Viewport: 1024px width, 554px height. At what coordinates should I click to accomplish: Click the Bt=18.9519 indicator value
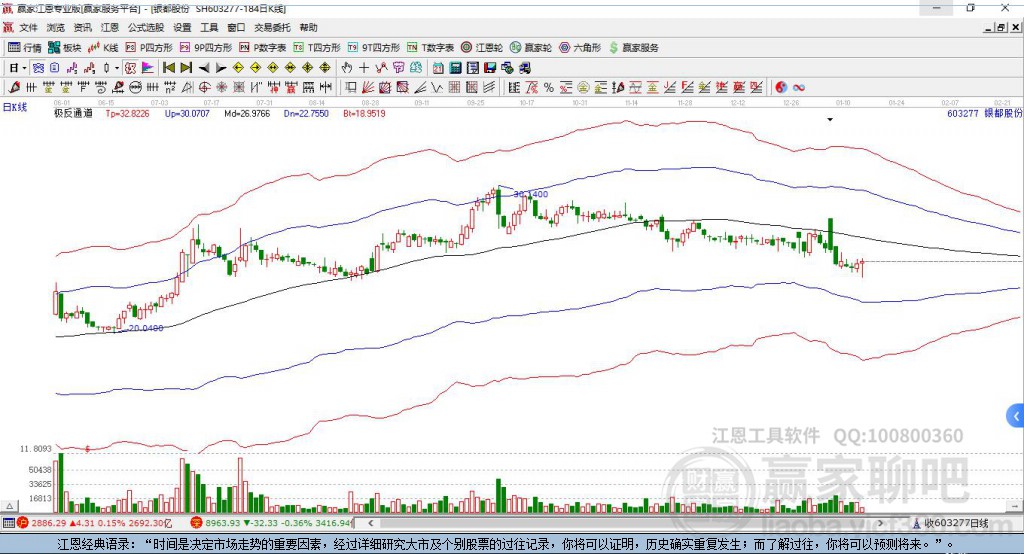364,113
